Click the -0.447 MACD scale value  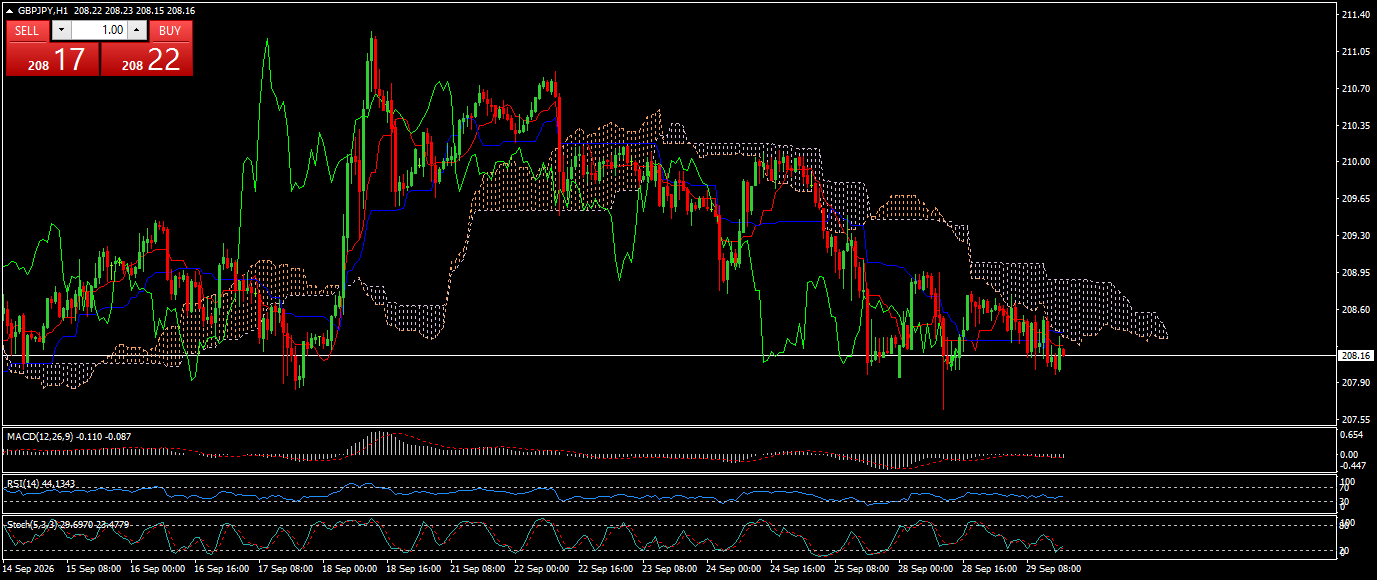(x=1354, y=465)
